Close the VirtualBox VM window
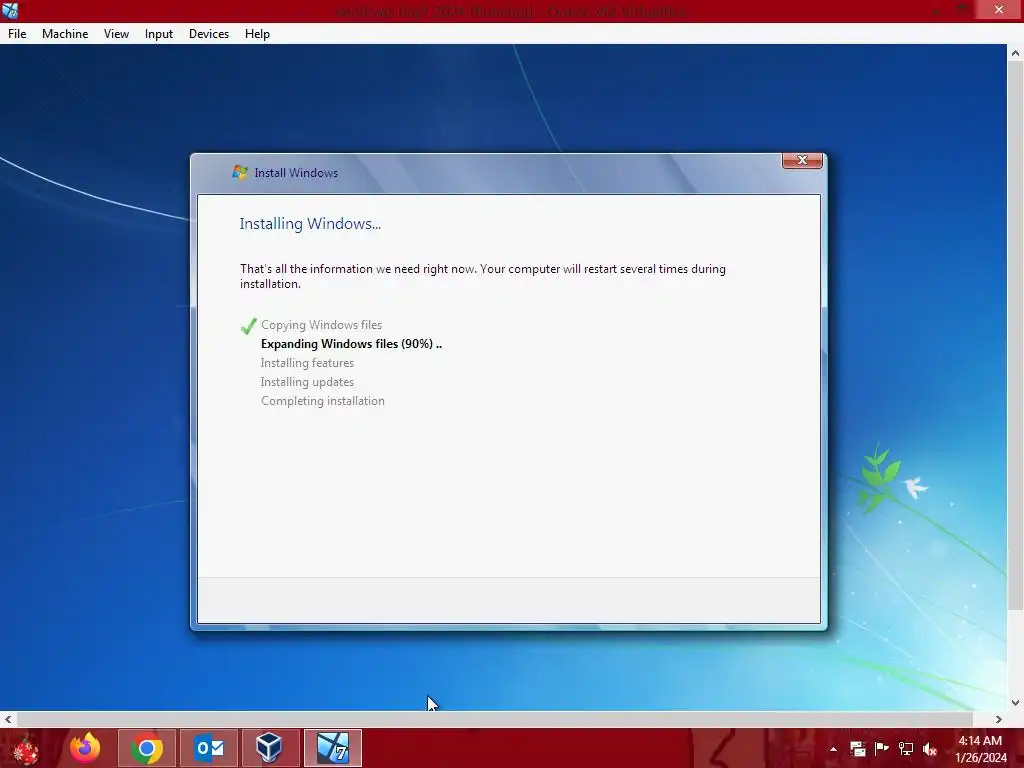Viewport: 1024px width, 768px height. [999, 9]
